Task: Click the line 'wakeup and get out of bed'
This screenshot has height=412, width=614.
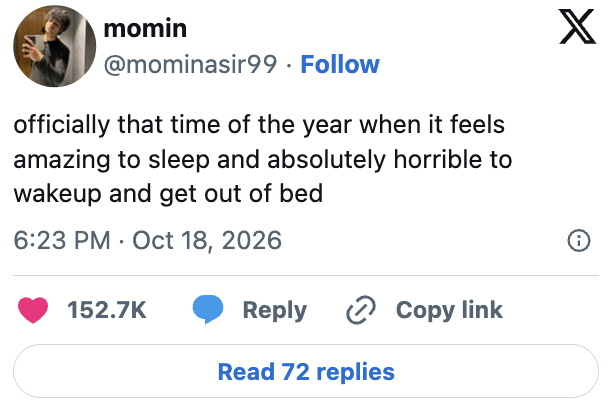Action: [x=168, y=193]
